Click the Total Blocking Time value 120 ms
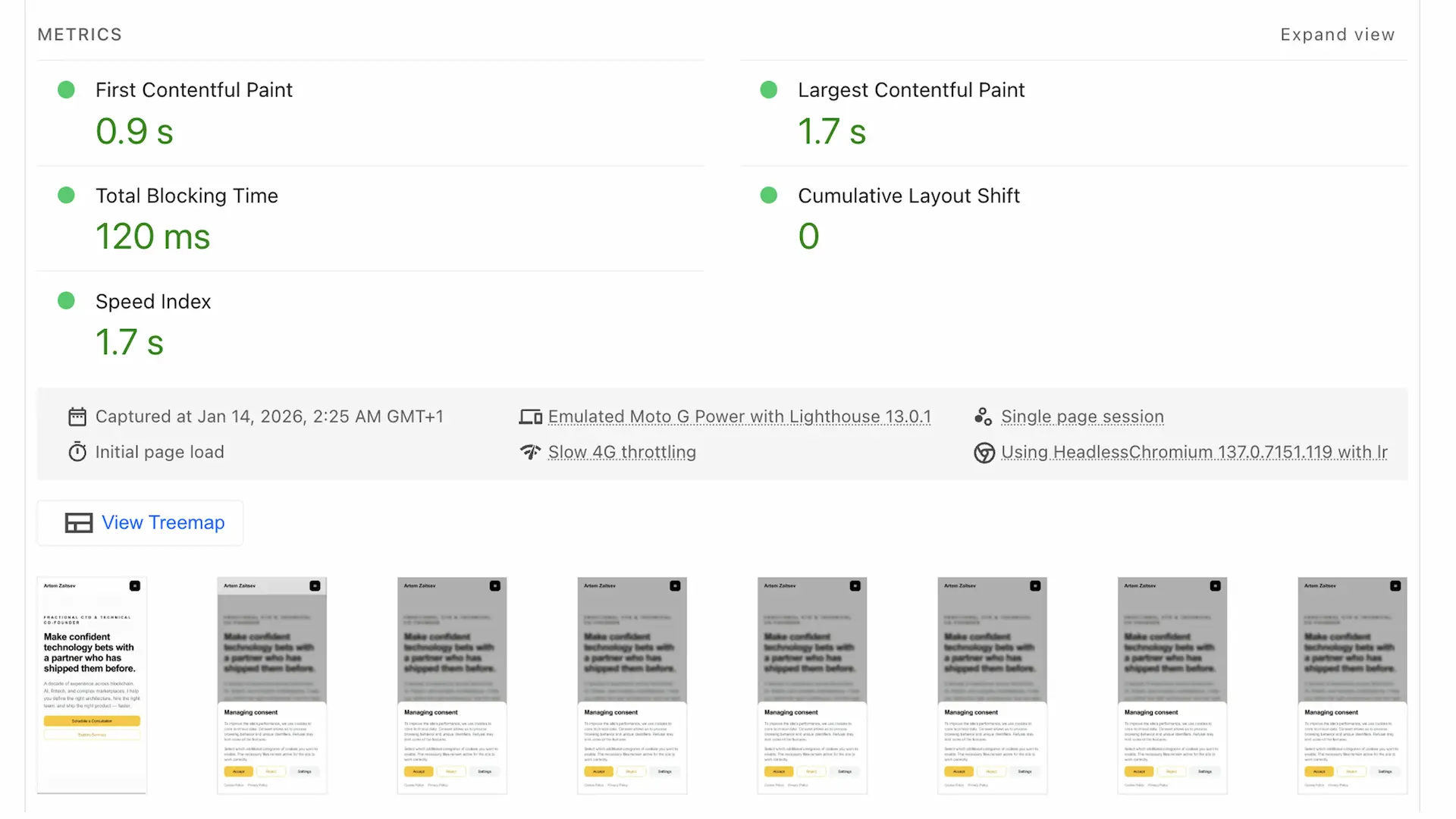The width and height of the screenshot is (1456, 819). point(153,236)
